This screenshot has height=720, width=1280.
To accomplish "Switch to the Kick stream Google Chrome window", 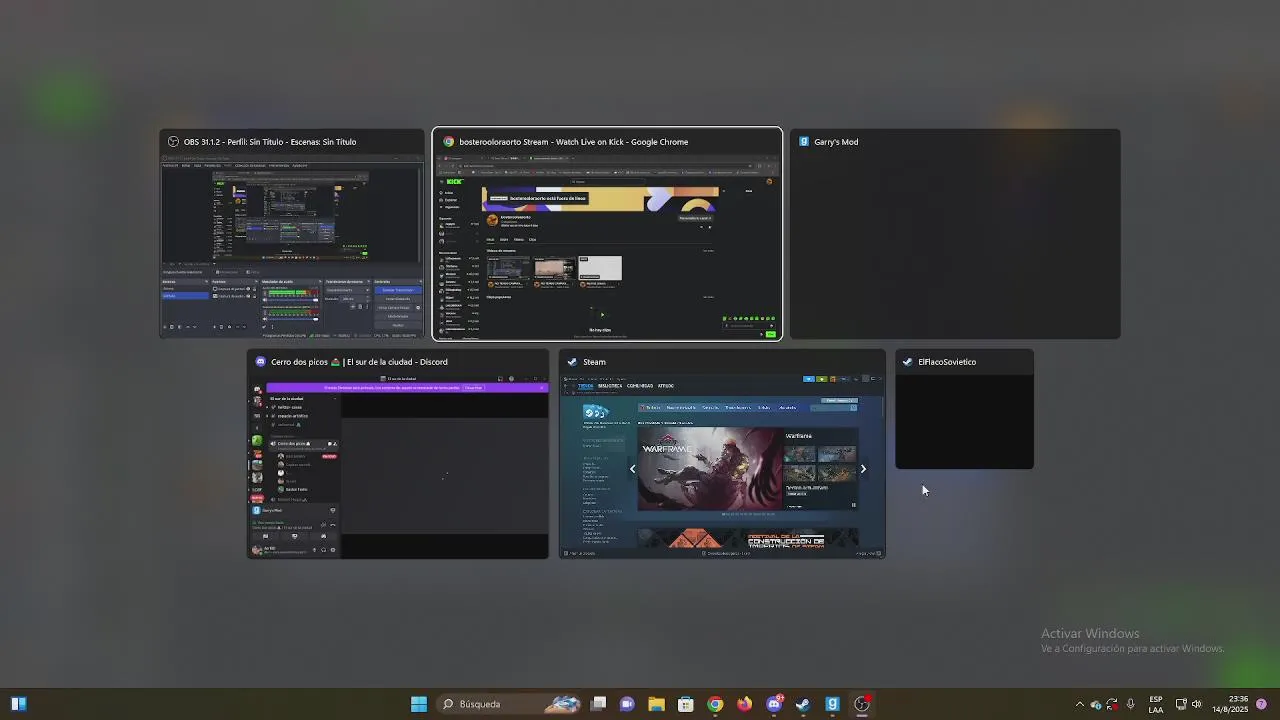I will [x=607, y=234].
